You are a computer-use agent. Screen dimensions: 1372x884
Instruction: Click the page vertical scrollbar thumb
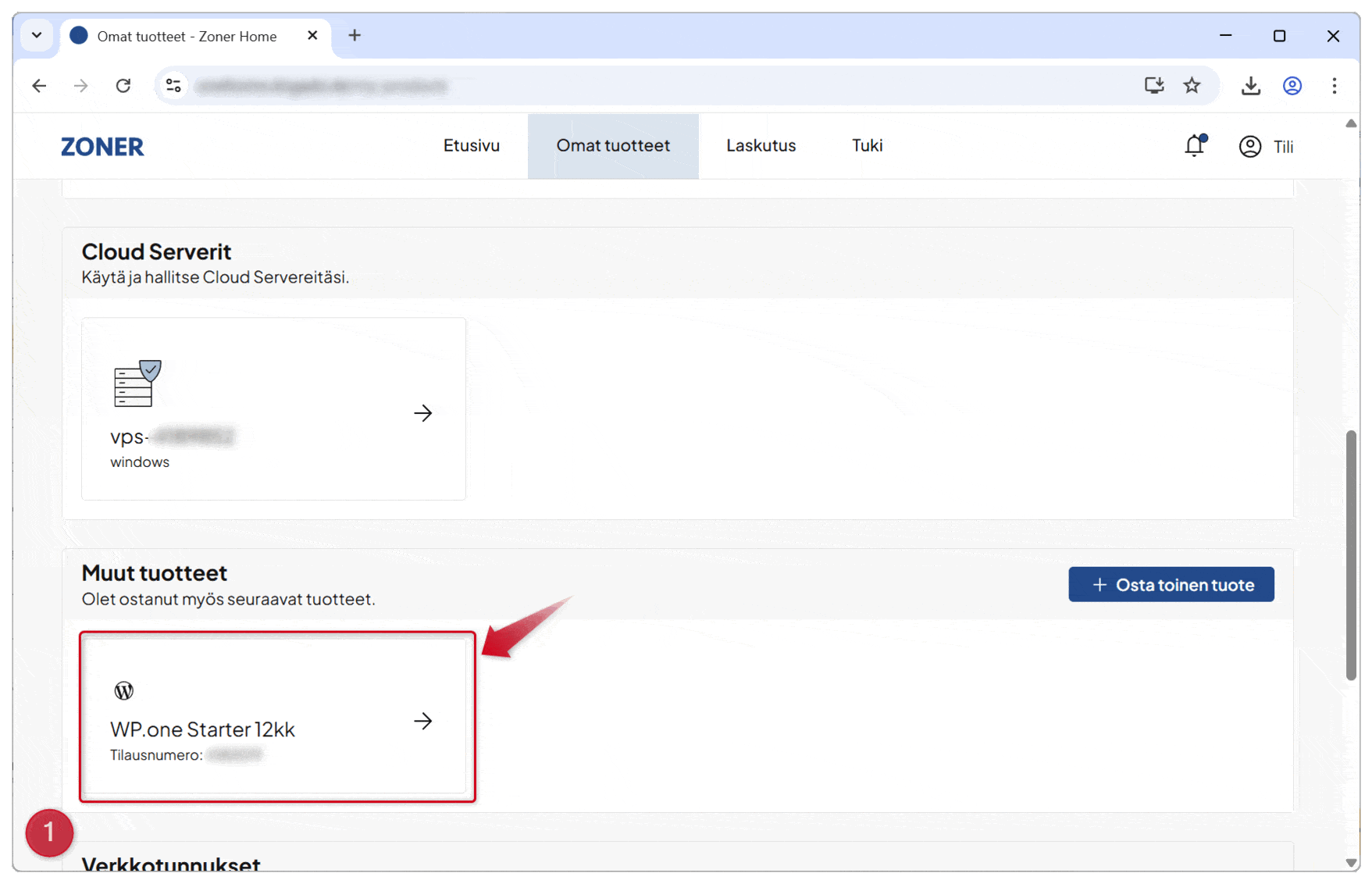tap(1351, 554)
